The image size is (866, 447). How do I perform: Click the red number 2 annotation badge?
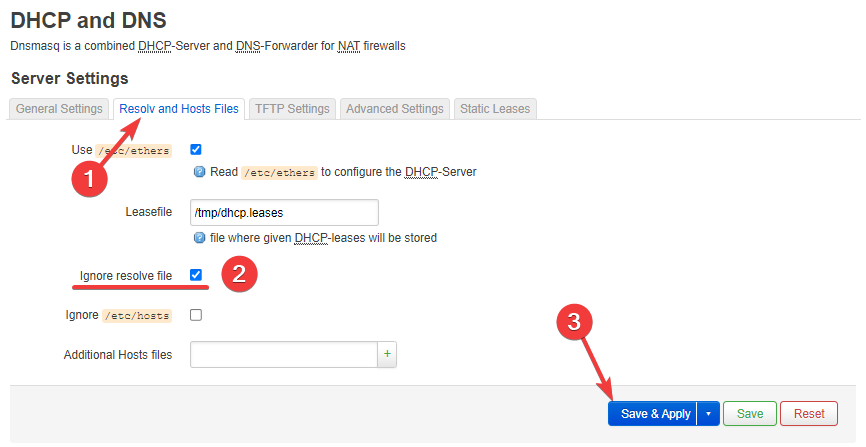tap(239, 276)
